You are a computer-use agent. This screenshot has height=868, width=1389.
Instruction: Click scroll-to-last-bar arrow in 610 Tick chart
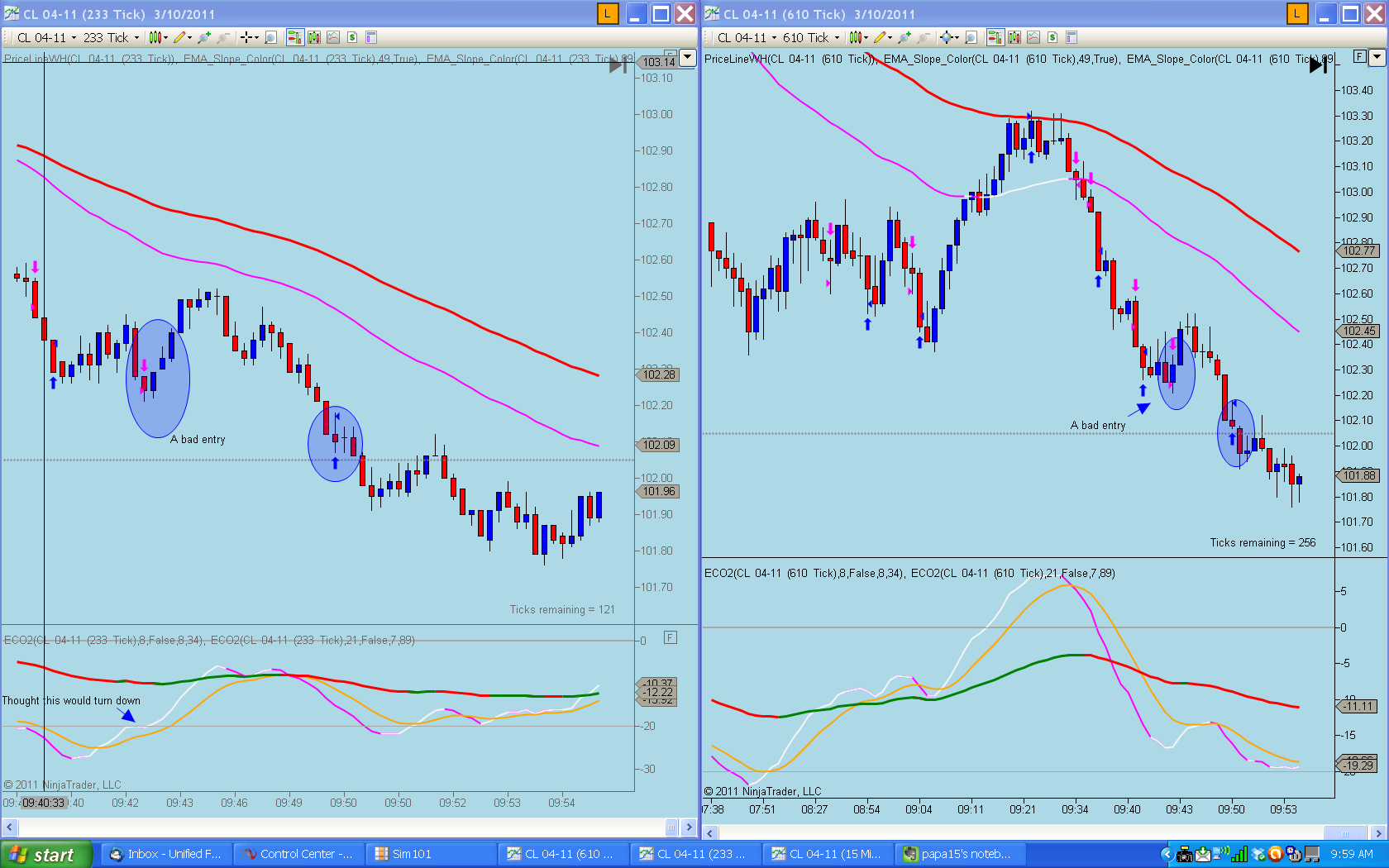(1318, 65)
